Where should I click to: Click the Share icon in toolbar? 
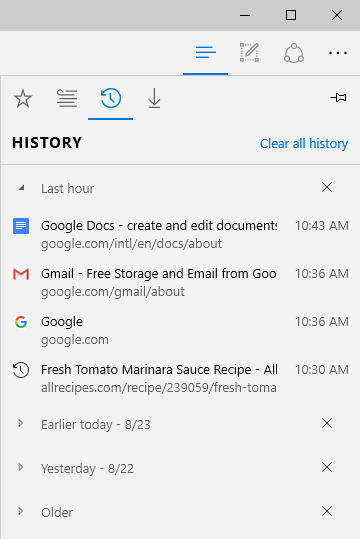[294, 53]
